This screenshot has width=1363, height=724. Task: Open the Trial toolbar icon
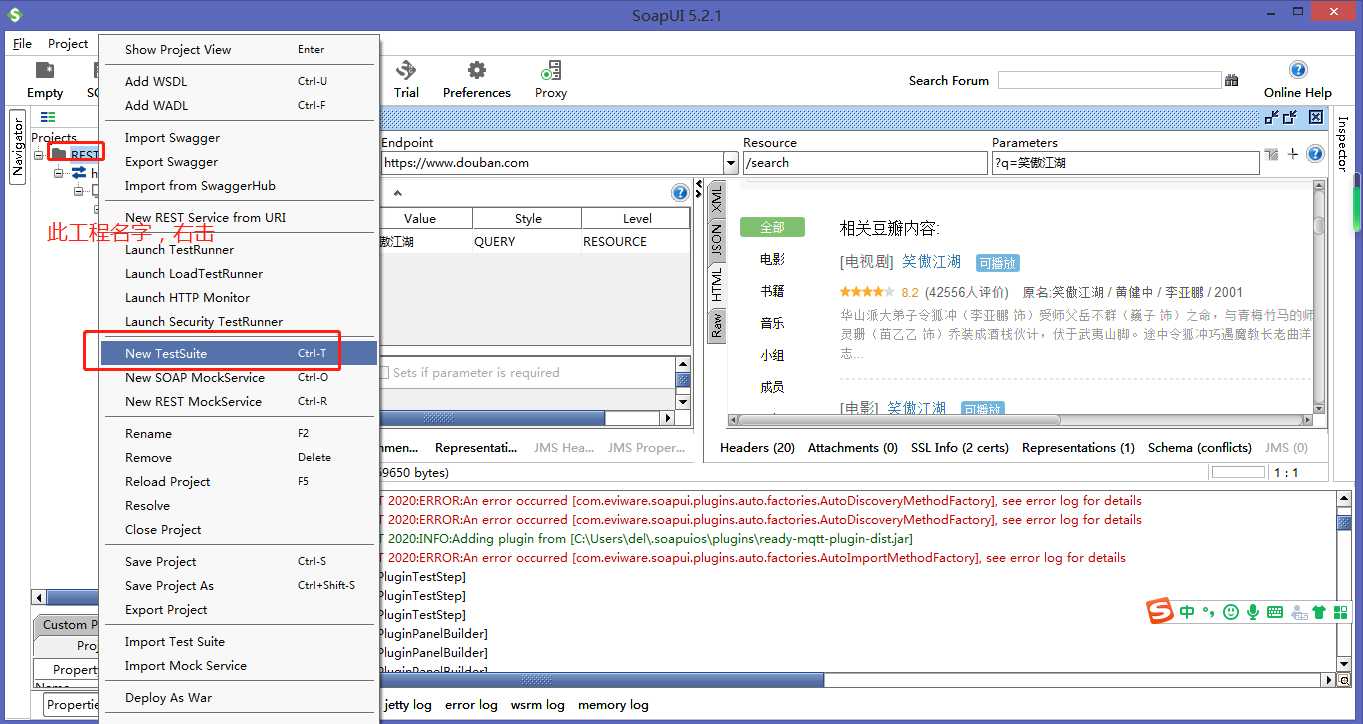(406, 70)
